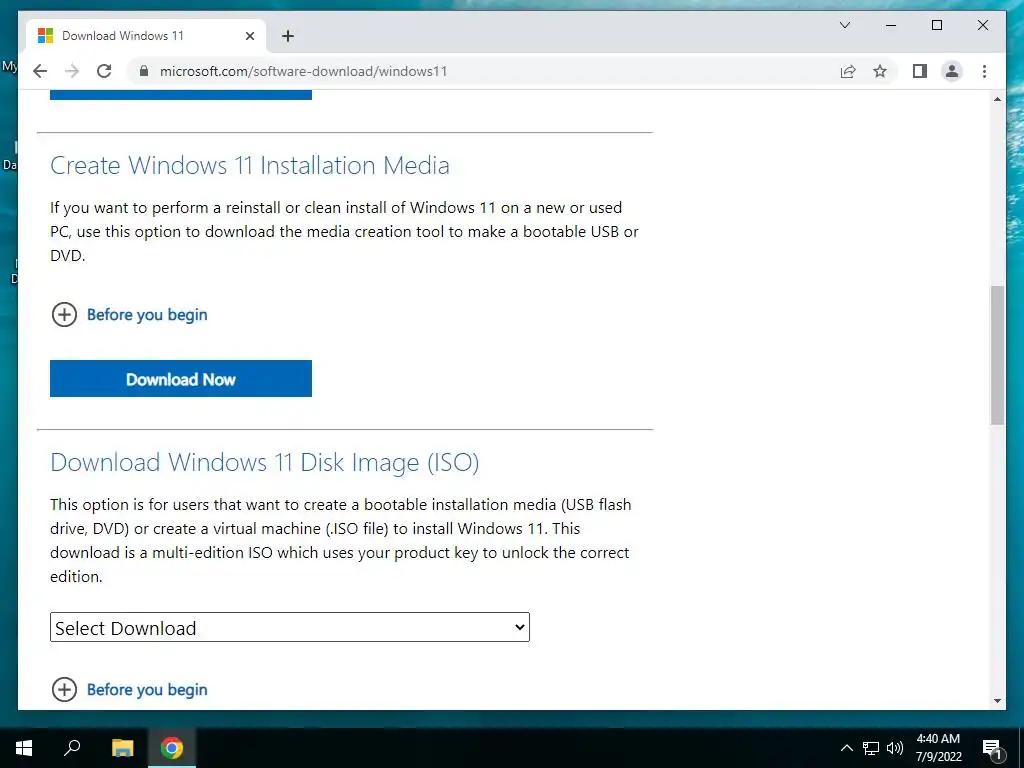This screenshot has height=768, width=1024.
Task: Close the Download Windows 11 tab
Action: pos(249,36)
